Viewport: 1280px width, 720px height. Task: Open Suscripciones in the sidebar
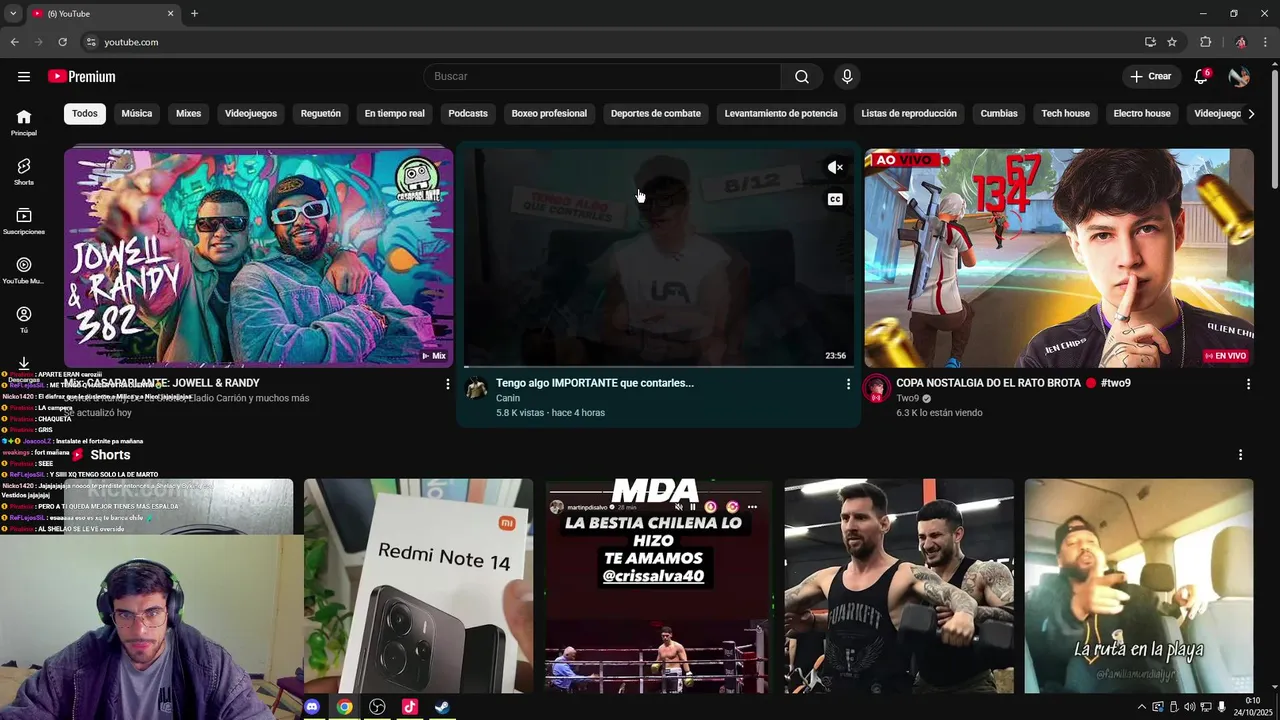point(24,221)
